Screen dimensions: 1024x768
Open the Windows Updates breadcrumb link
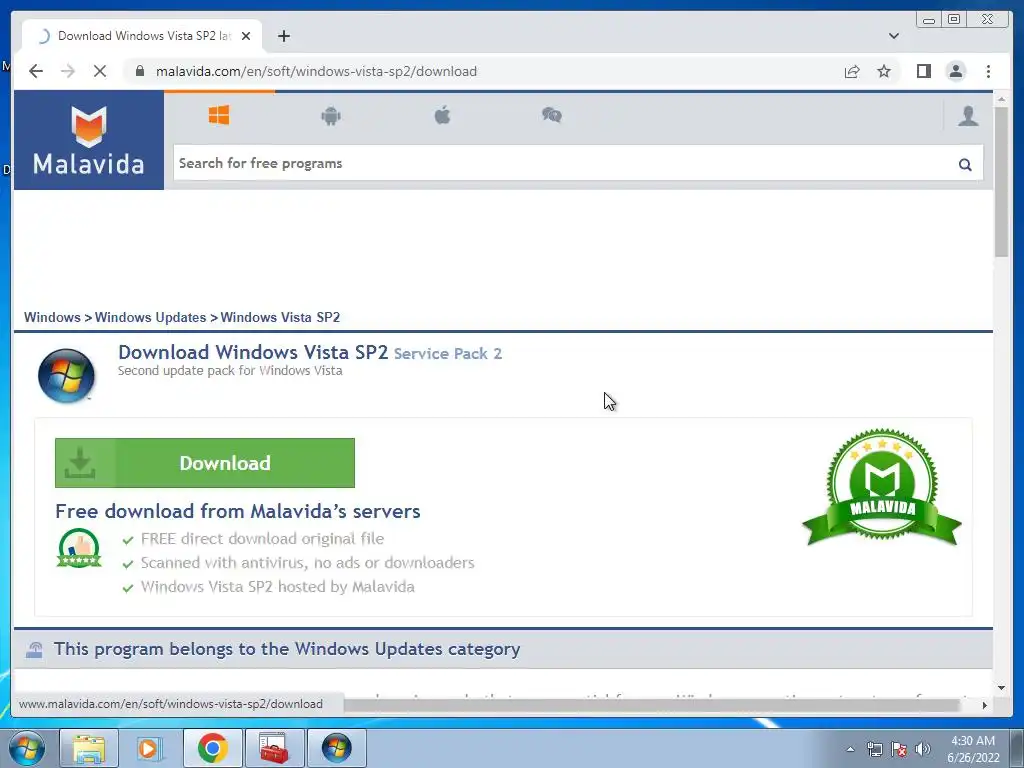click(150, 317)
